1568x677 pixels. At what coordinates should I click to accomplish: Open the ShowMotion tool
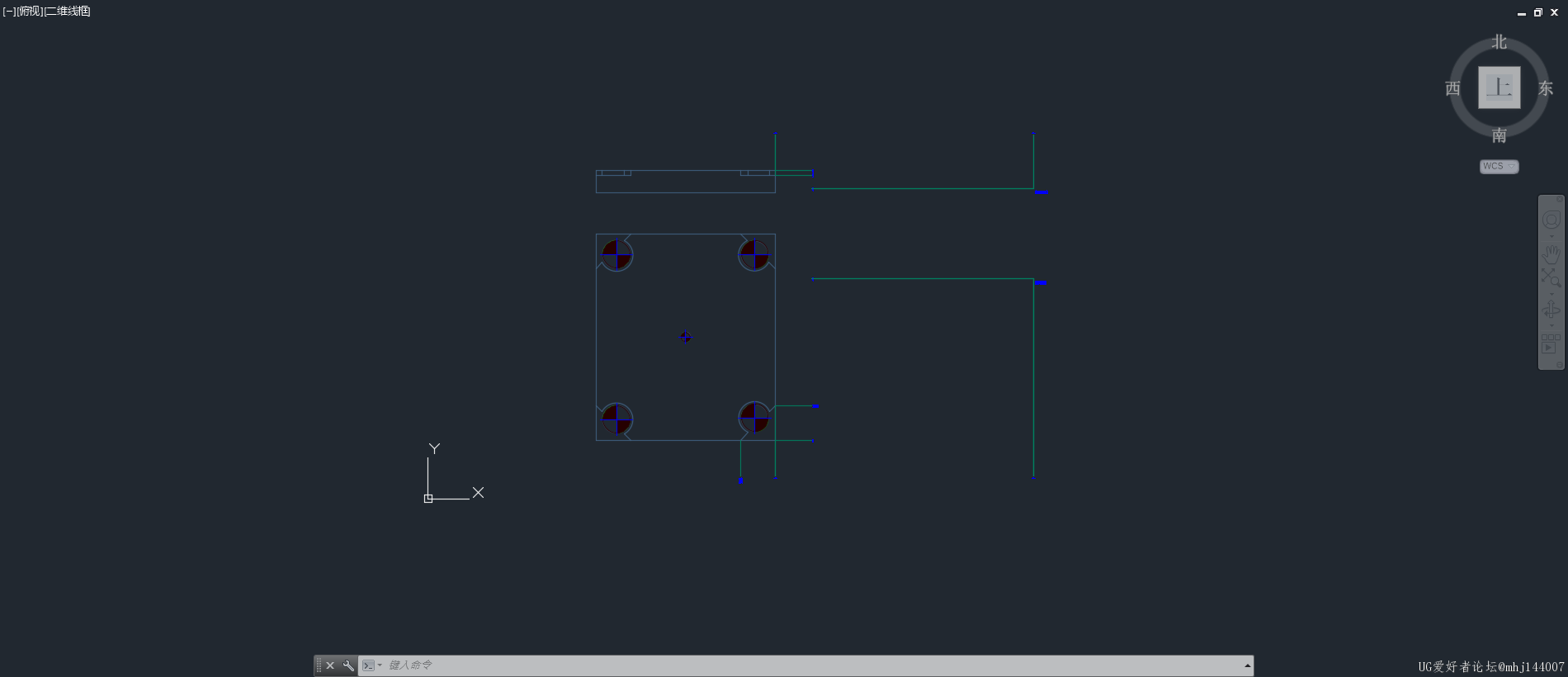click(x=1551, y=343)
